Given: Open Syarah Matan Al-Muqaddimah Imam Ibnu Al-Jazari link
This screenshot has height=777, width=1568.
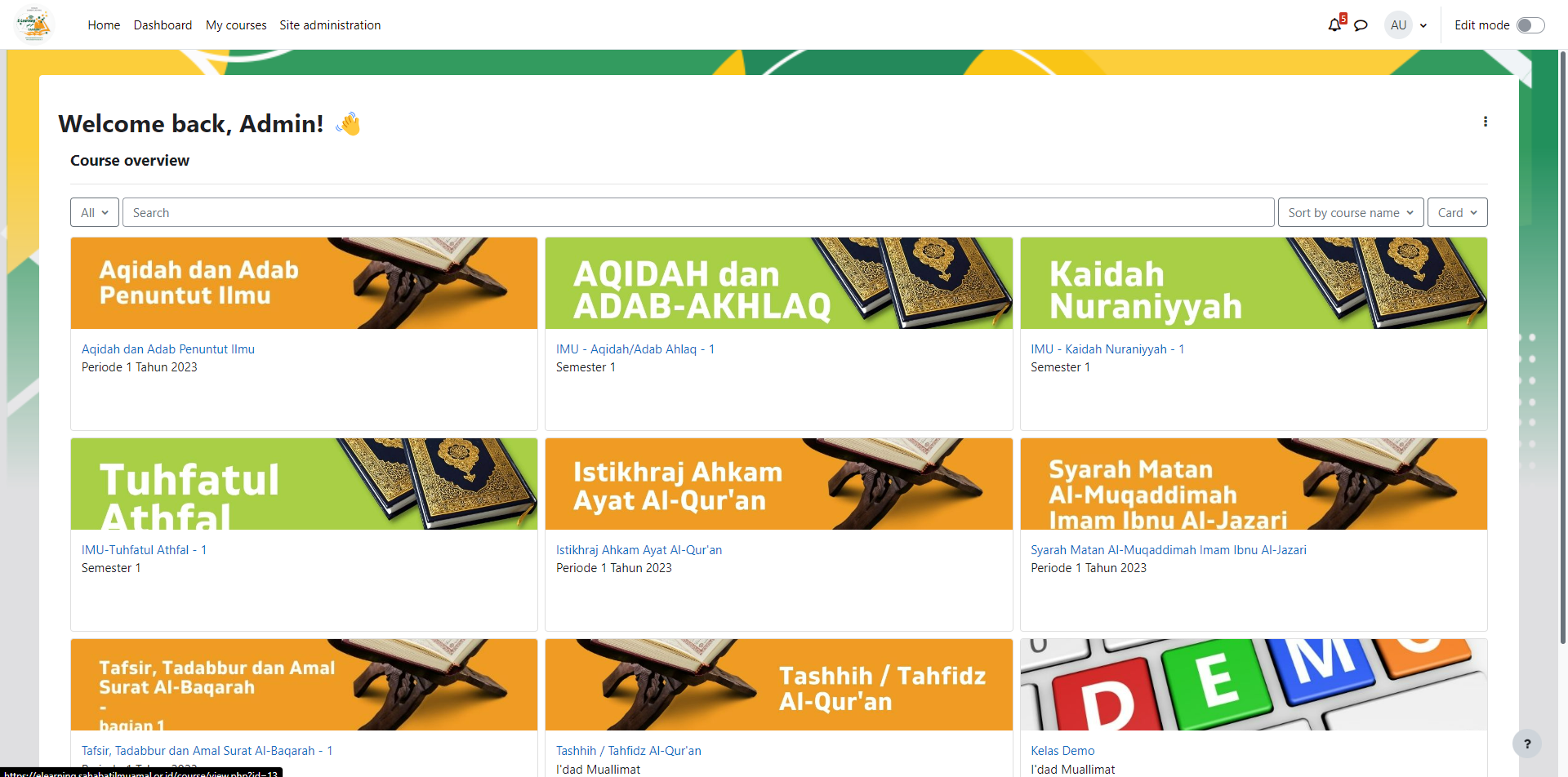Looking at the screenshot, I should (x=1169, y=550).
